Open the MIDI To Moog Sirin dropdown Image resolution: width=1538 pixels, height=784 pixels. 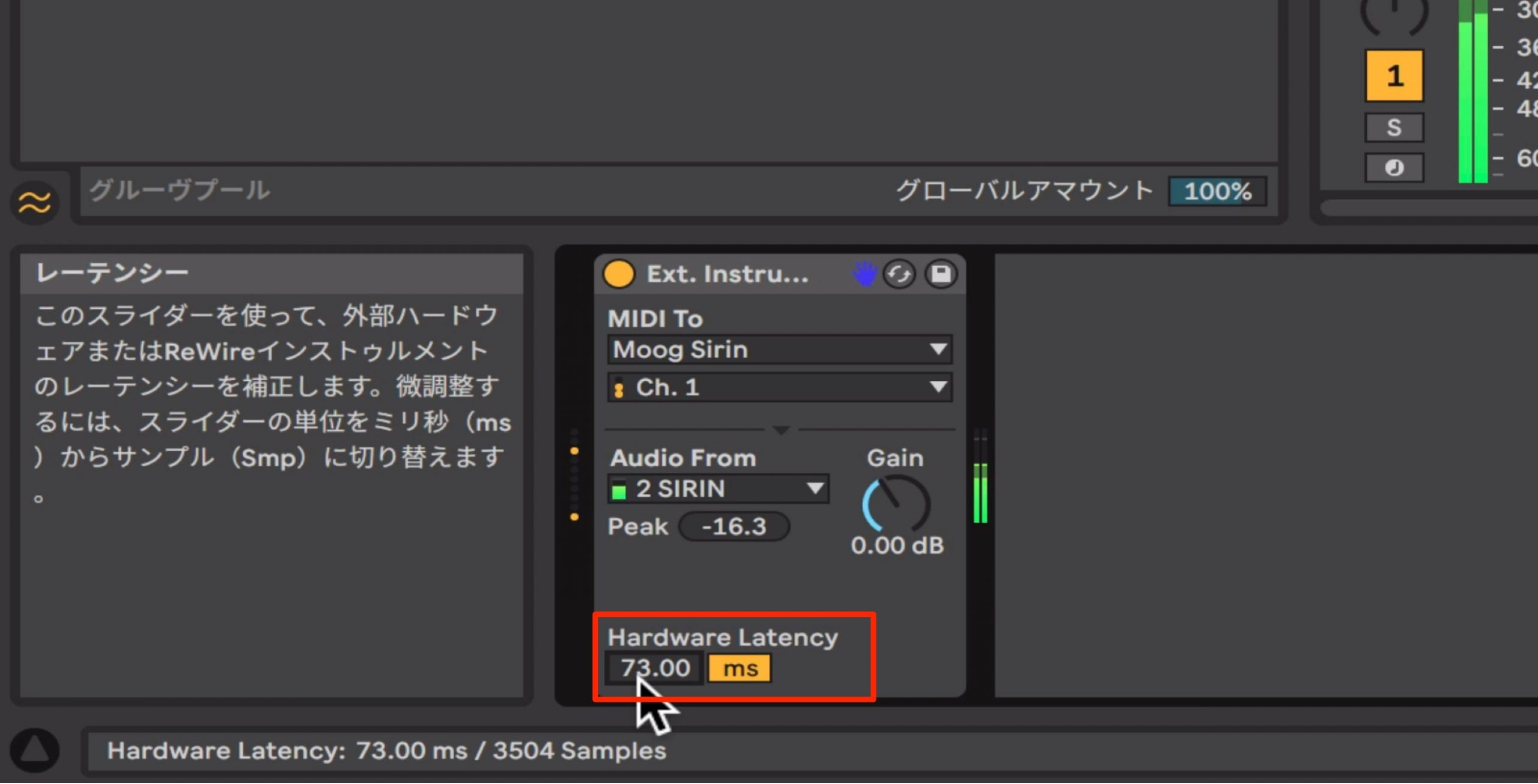[x=779, y=350]
